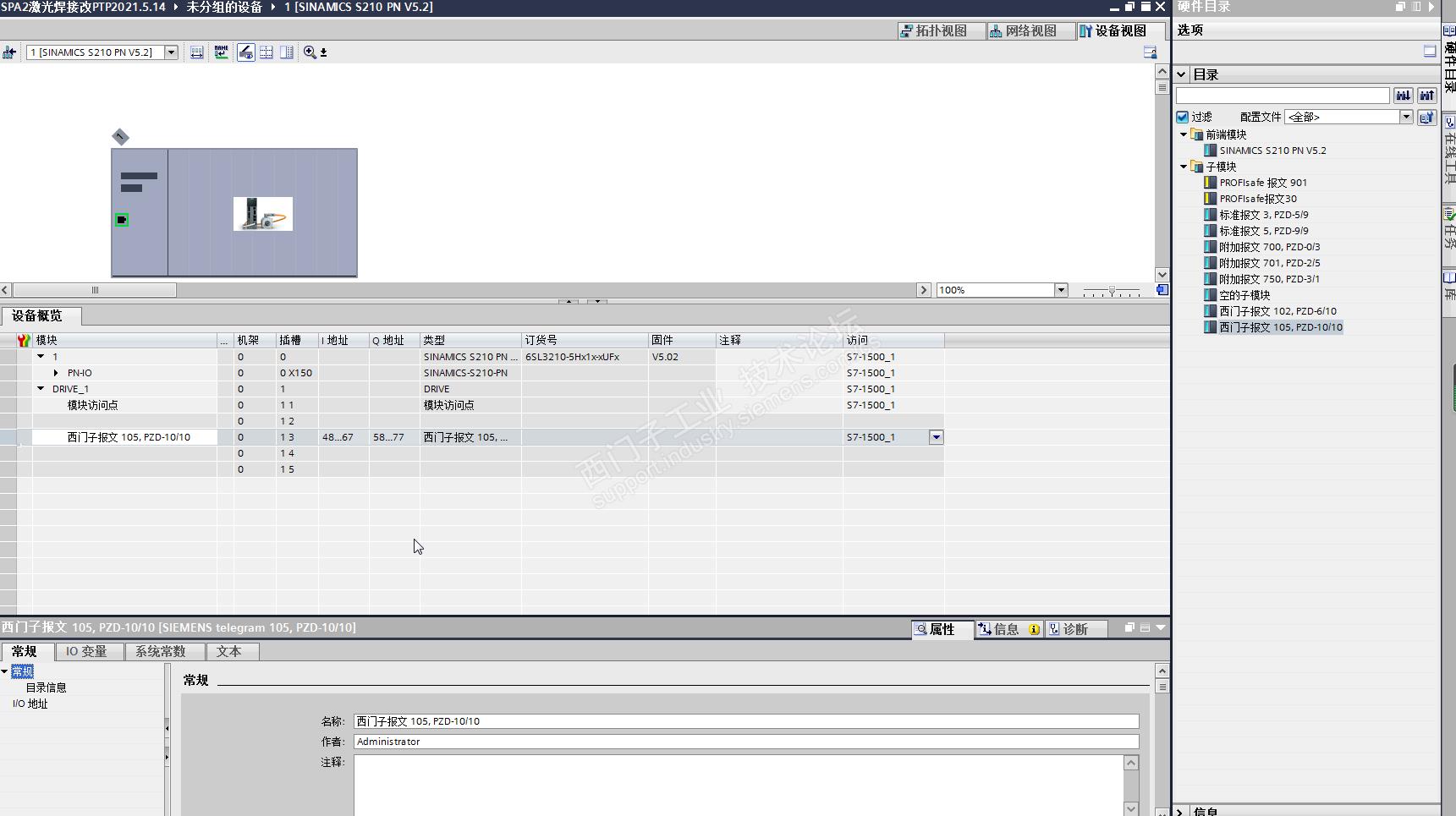The image size is (1456, 816).
Task: Click the 名称 name input field
Action: (x=746, y=721)
